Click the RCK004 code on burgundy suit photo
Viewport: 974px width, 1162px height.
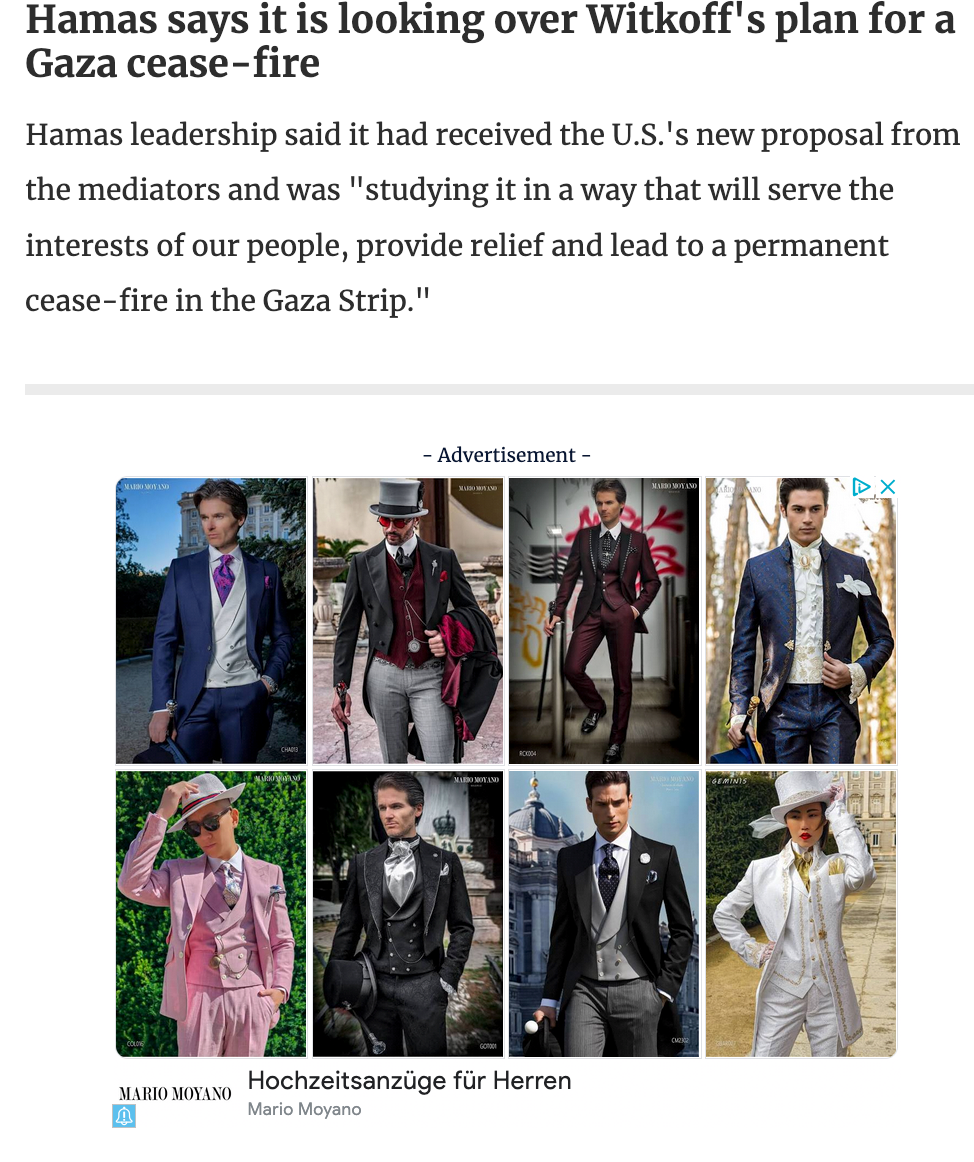click(528, 753)
